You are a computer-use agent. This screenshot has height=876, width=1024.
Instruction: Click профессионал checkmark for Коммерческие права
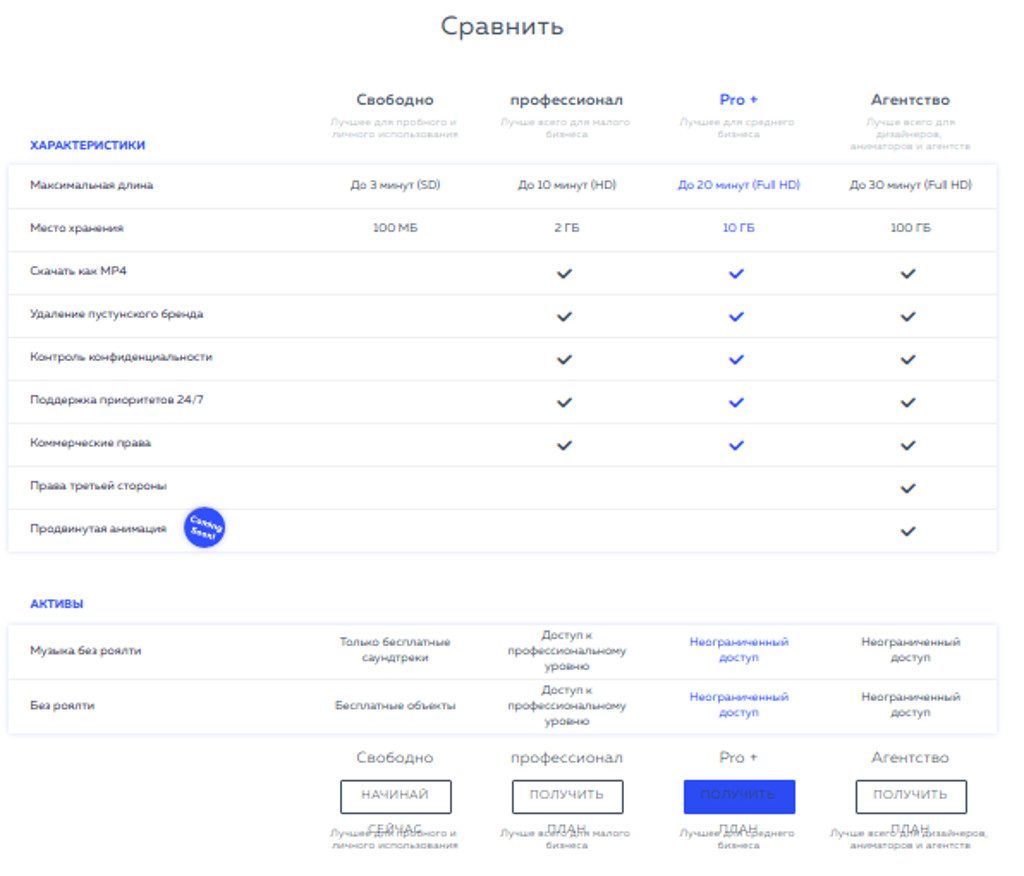(x=565, y=445)
